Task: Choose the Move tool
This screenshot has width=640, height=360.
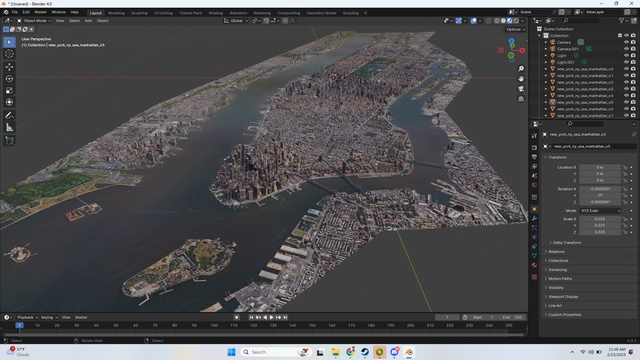Action: pyautogui.click(x=9, y=67)
